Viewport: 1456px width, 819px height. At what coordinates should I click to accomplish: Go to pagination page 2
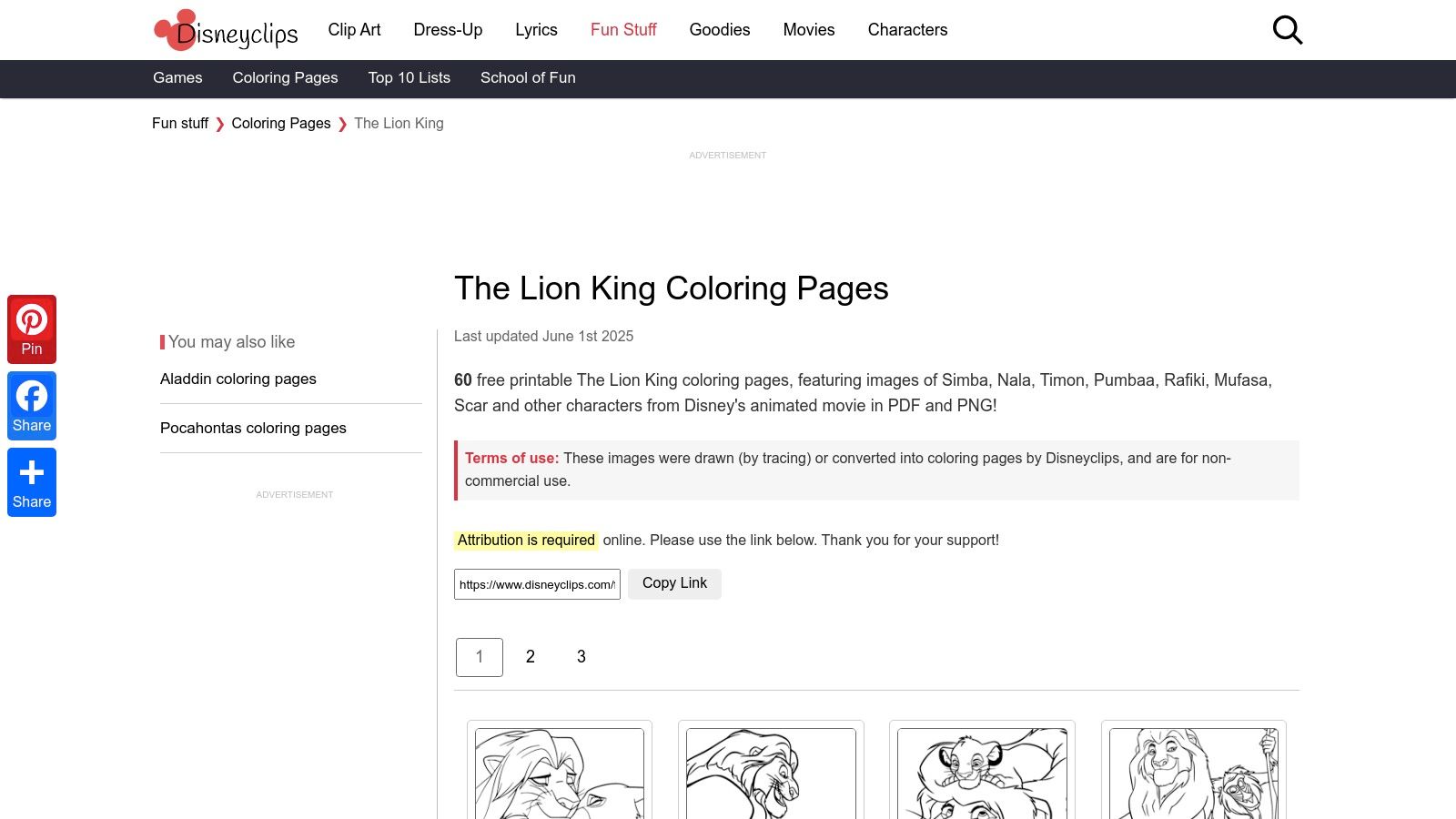531,656
